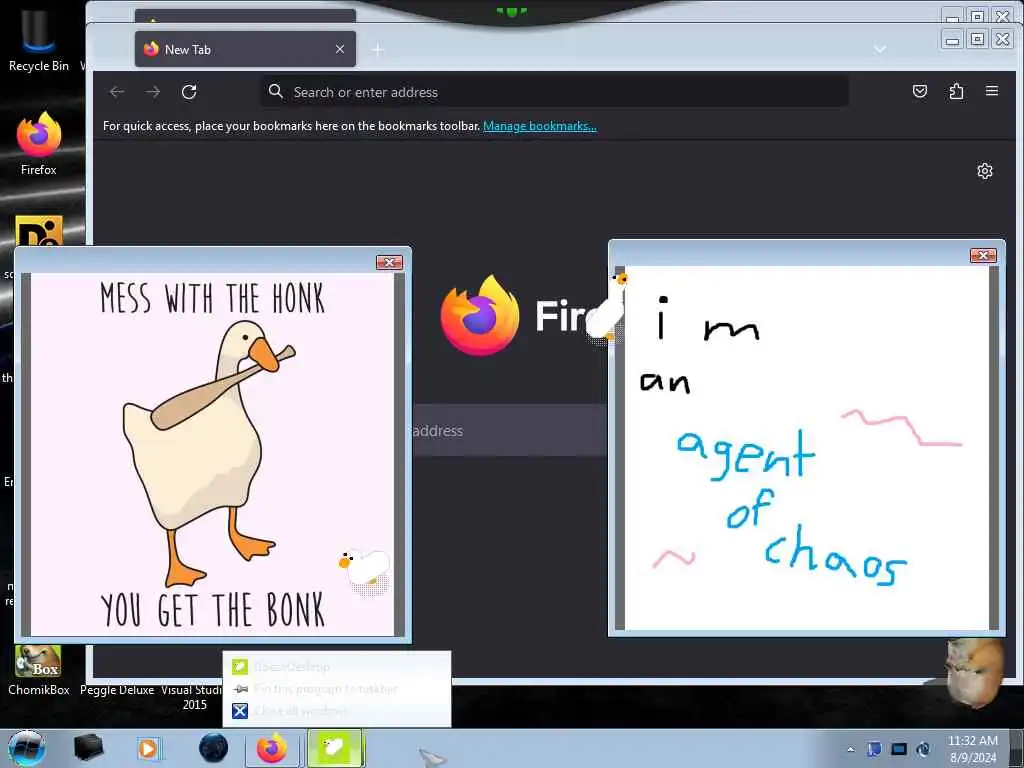1024x768 pixels.
Task: Click the goose with bat meme image
Action: point(212,455)
